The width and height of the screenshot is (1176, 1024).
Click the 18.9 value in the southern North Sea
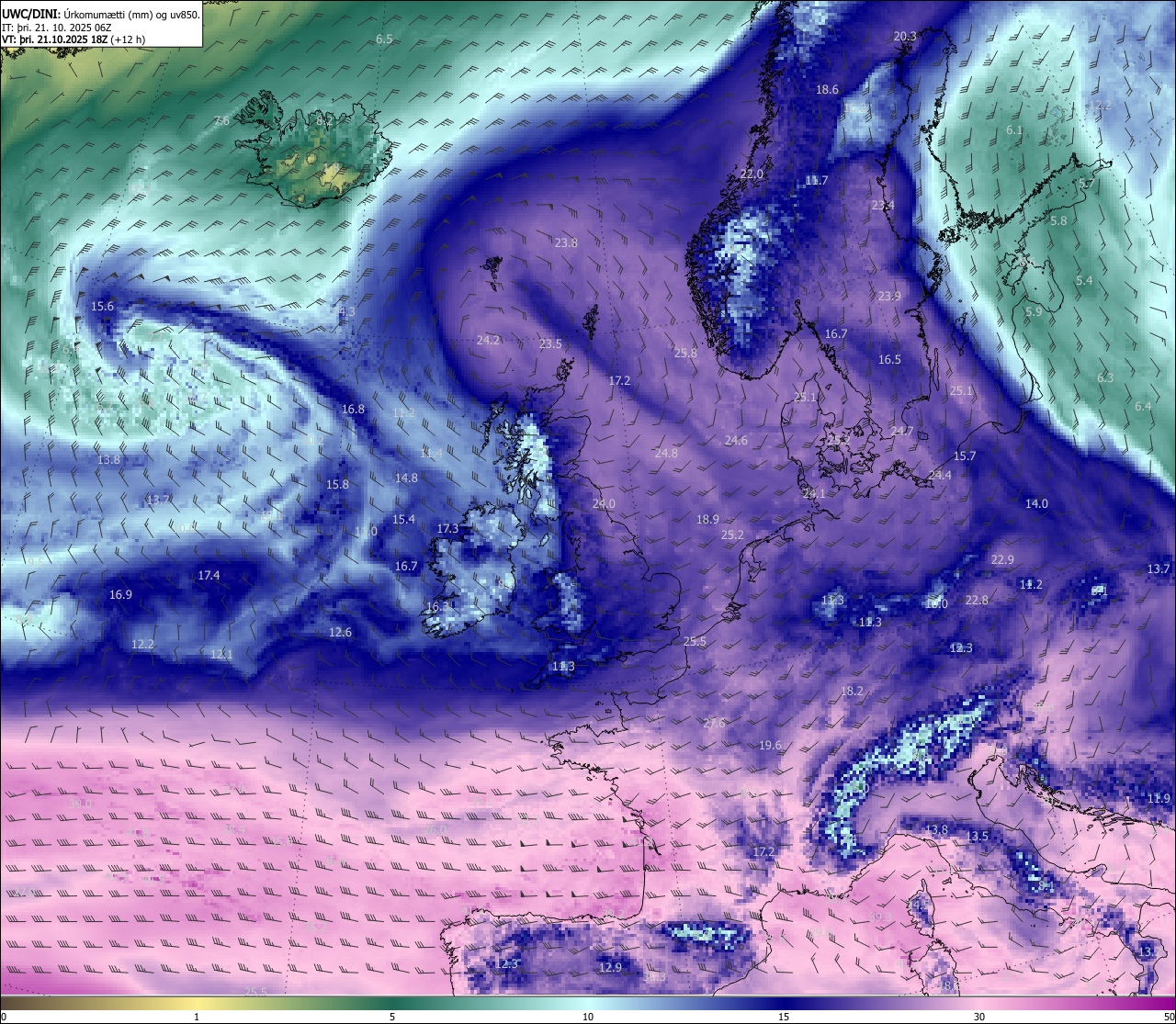tap(707, 520)
